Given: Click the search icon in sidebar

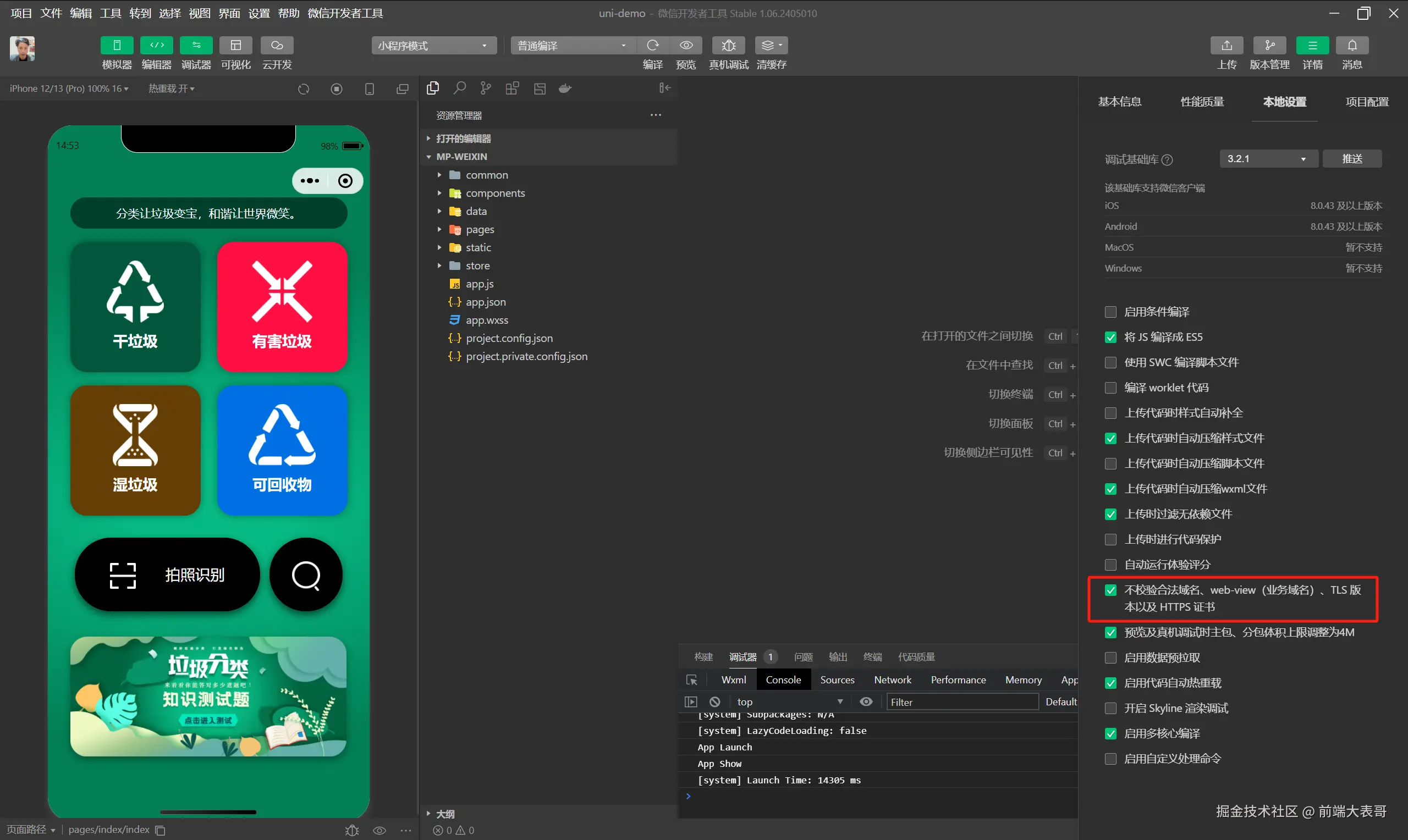Looking at the screenshot, I should point(460,89).
